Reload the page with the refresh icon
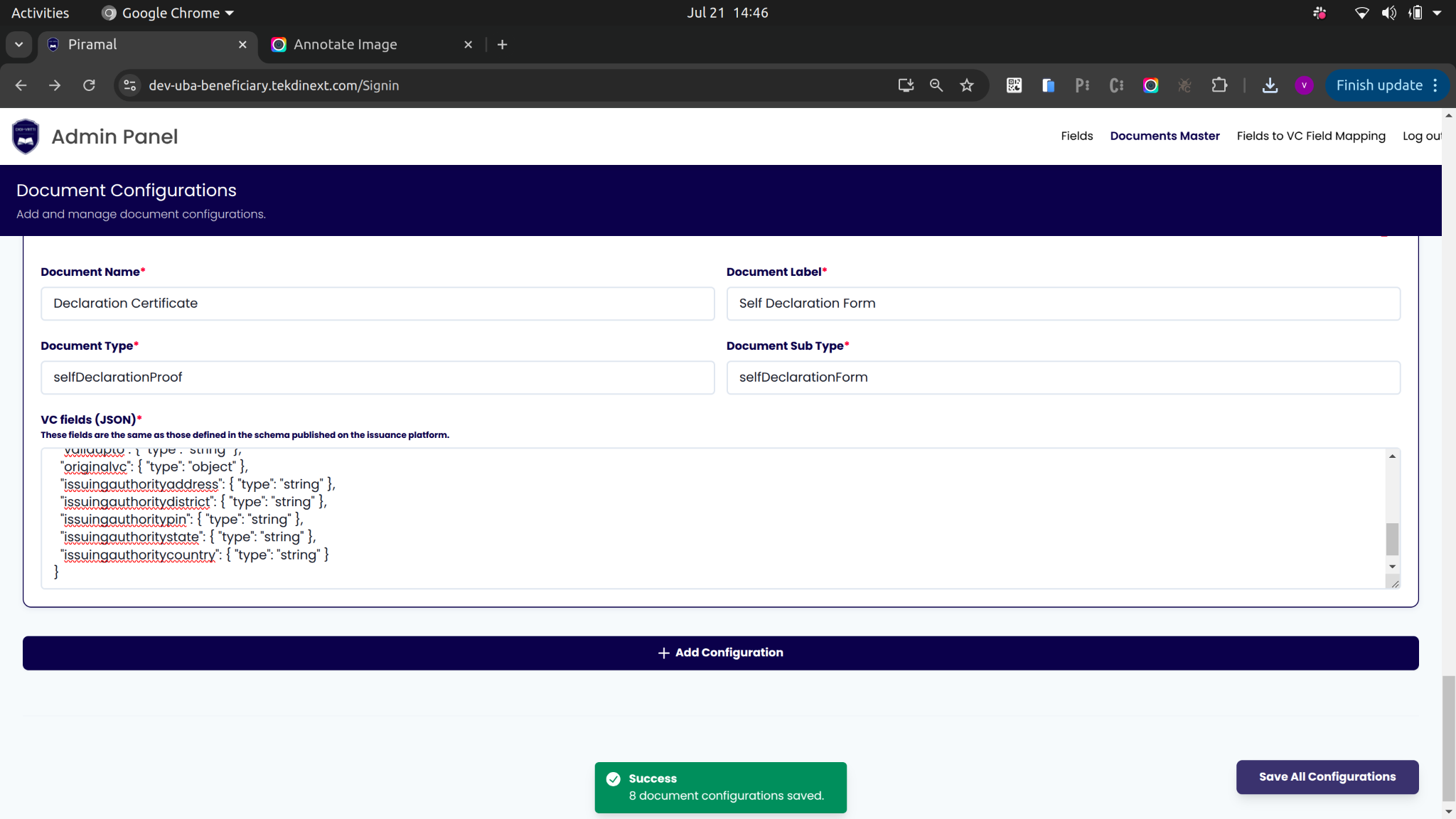This screenshot has width=1456, height=819. pos(89,85)
